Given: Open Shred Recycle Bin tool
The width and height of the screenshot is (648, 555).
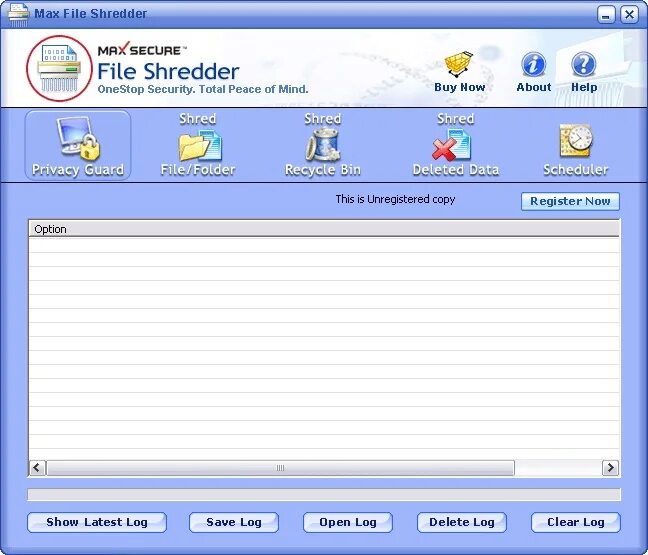Looking at the screenshot, I should coord(323,145).
